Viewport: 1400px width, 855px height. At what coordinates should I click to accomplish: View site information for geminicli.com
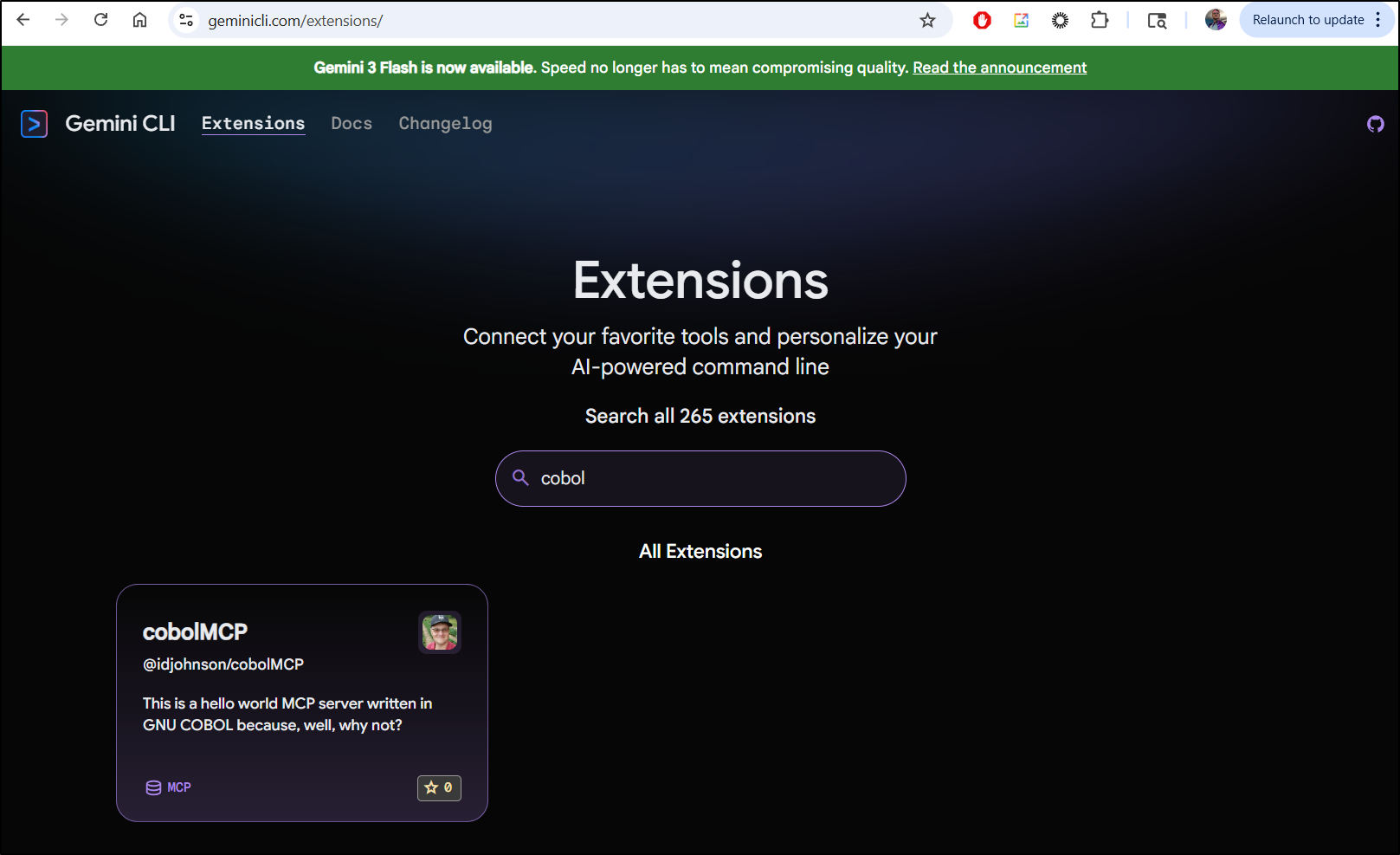(185, 20)
